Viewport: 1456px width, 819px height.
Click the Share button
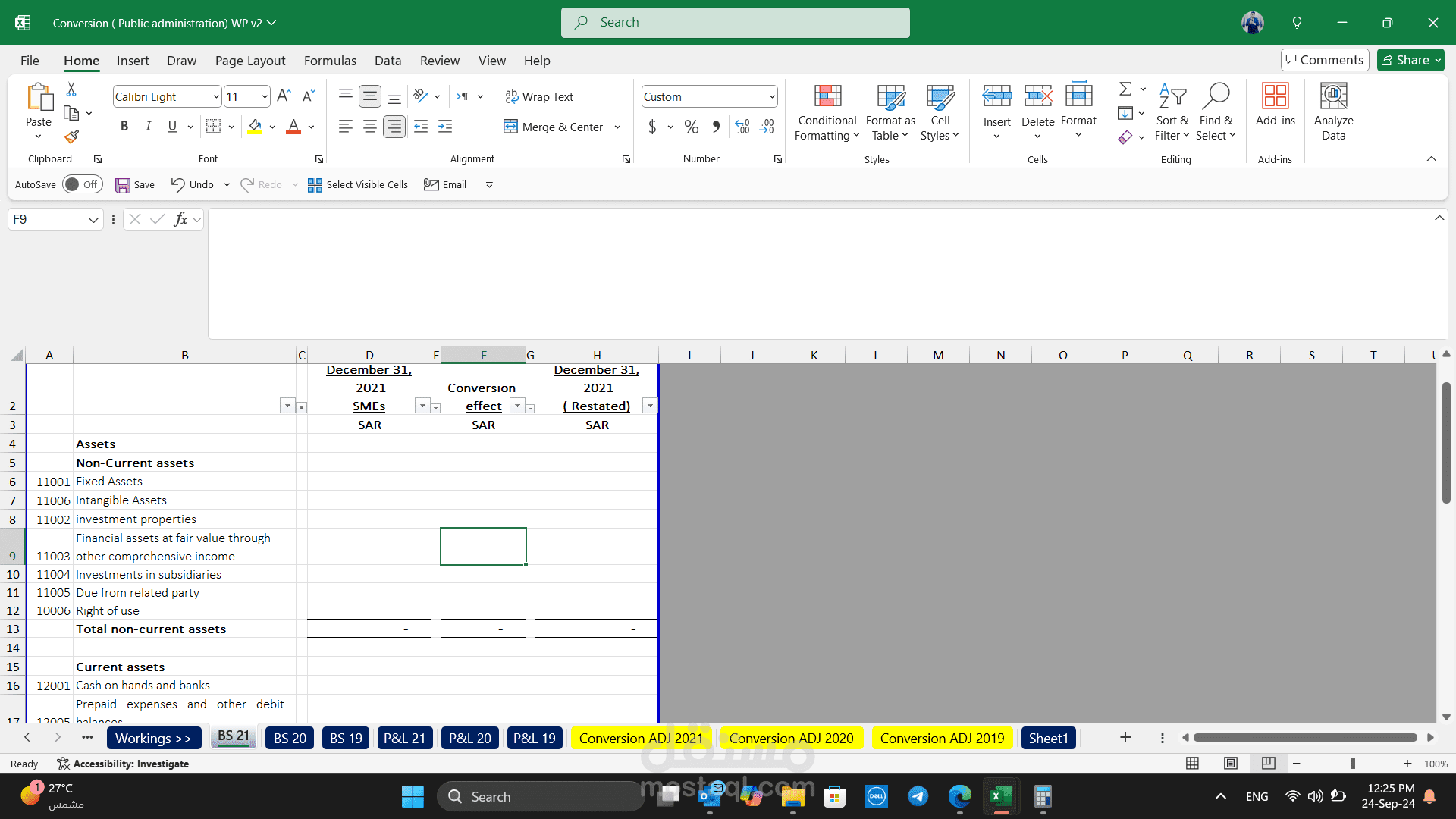[x=1410, y=60]
